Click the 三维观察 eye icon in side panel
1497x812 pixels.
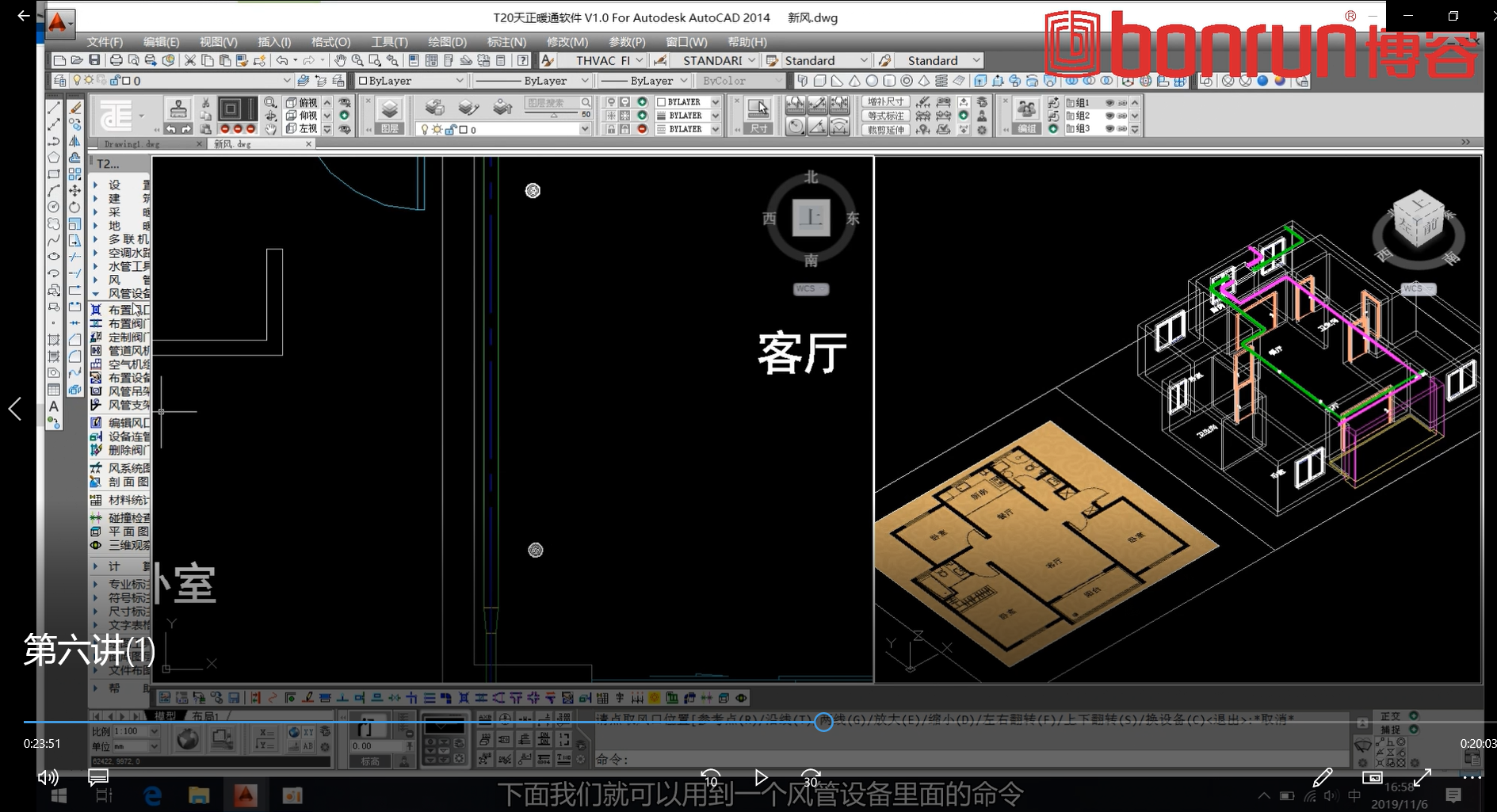pos(96,545)
